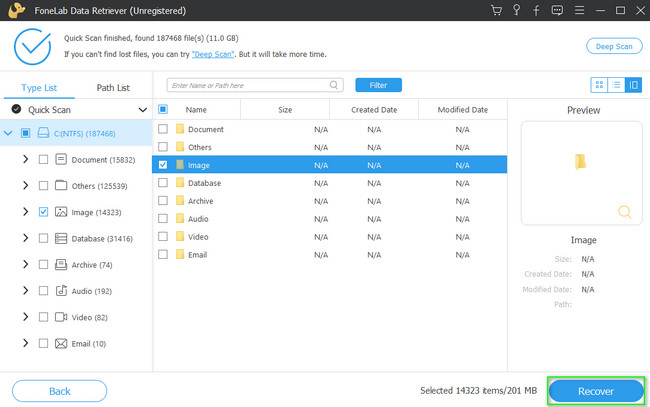This screenshot has height=407, width=650.
Task: Open the hamburger menu icon
Action: (580, 10)
